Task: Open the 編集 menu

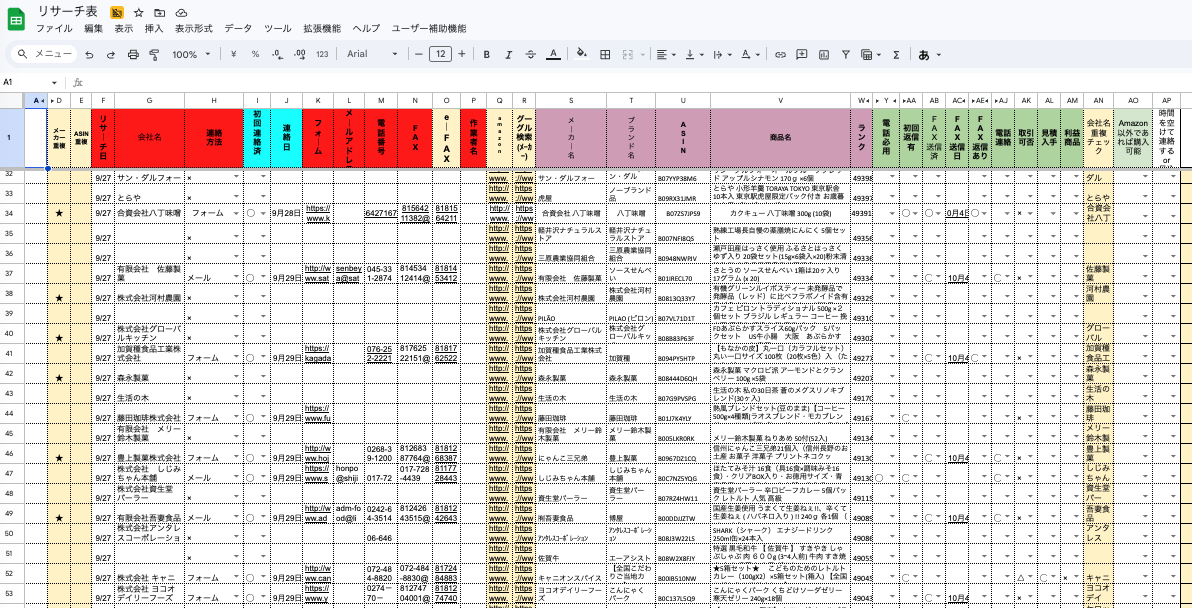Action: 94,29
